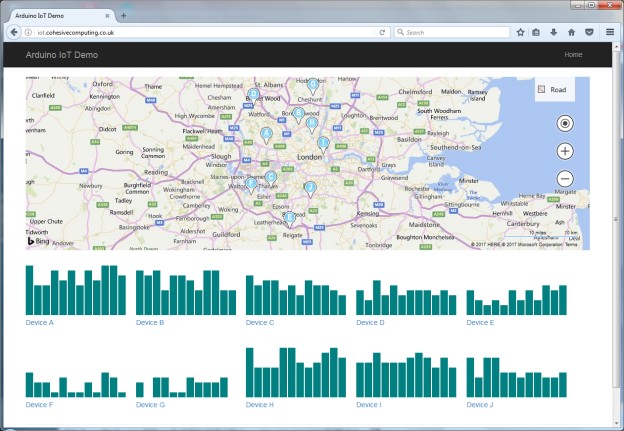This screenshot has height=431, width=624.
Task: Click the Device G bar chart
Action: tap(182, 387)
